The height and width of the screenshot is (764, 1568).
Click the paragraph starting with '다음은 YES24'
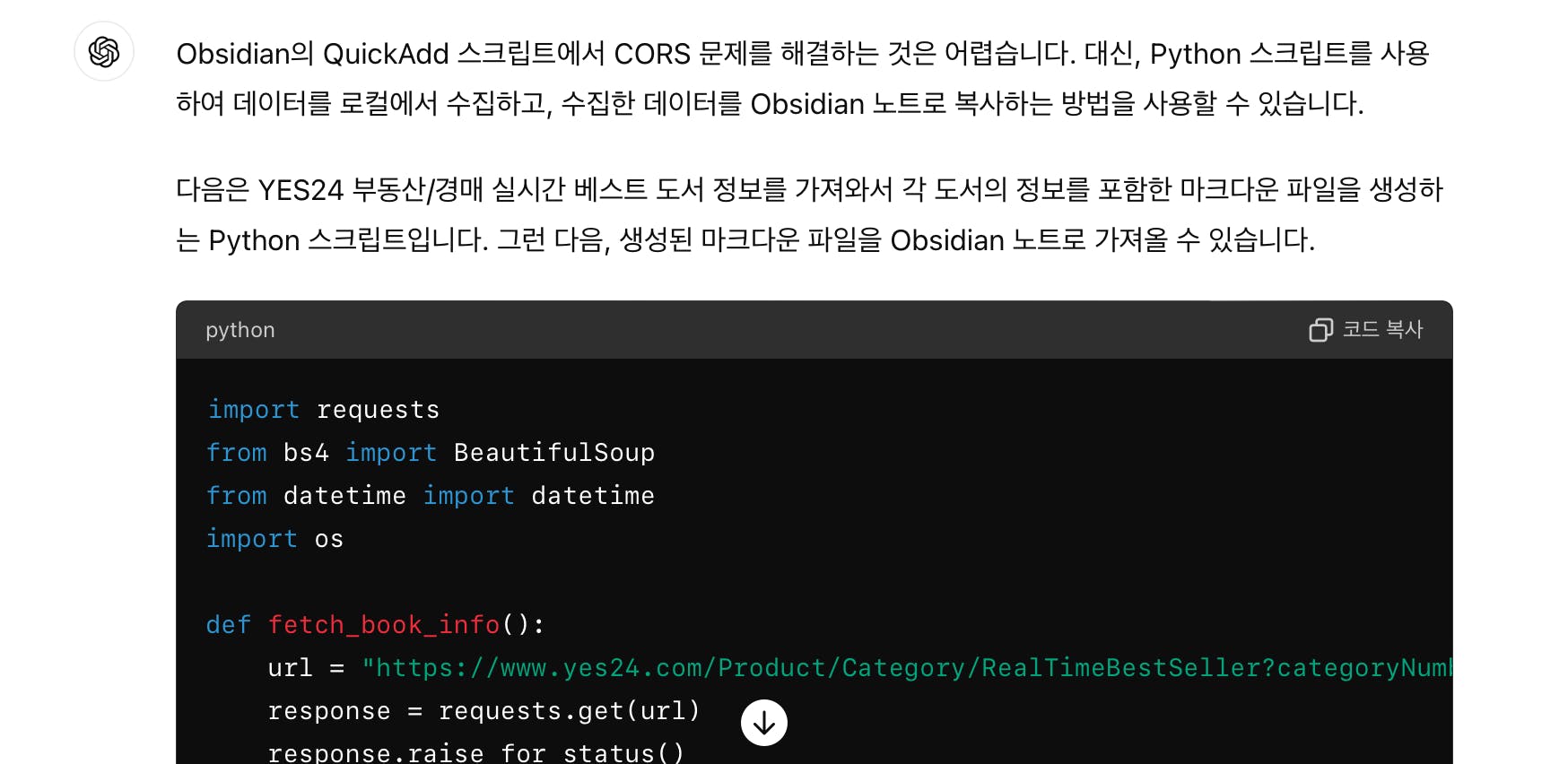[x=809, y=215]
